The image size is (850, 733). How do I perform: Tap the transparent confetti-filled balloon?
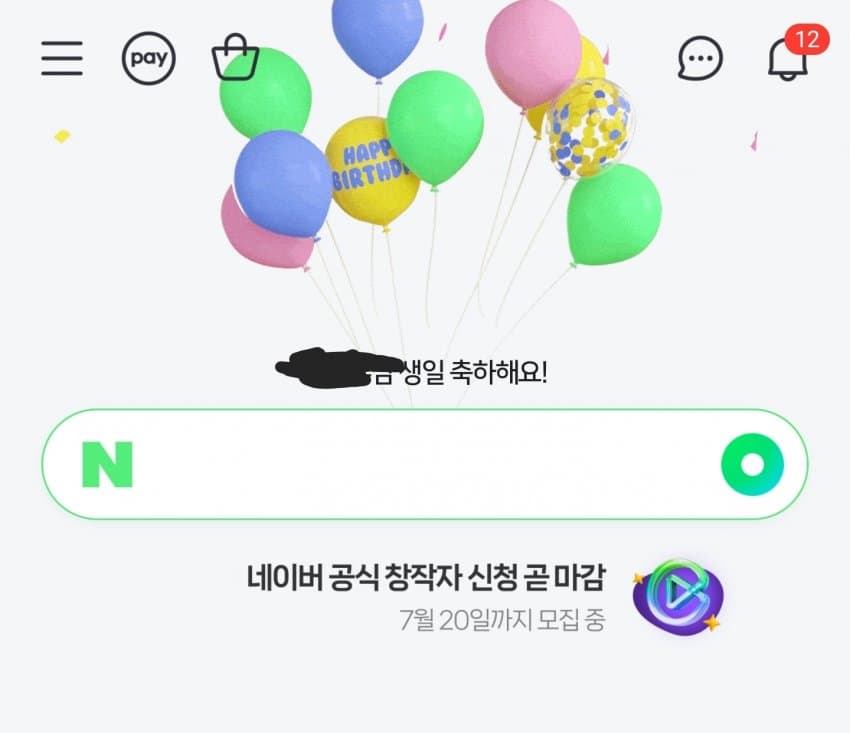[x=590, y=128]
